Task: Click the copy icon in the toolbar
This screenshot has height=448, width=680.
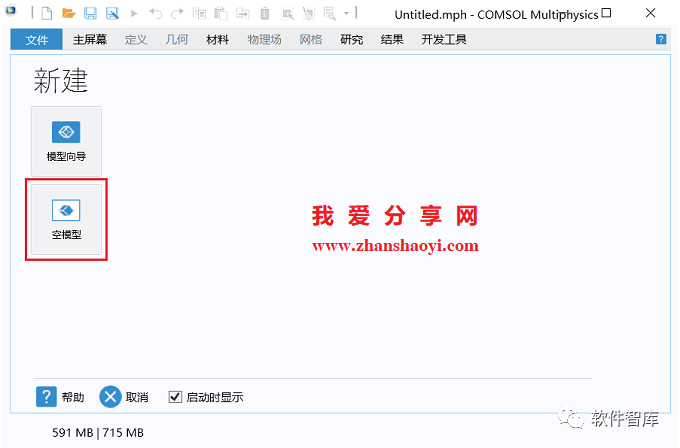Action: 199,13
